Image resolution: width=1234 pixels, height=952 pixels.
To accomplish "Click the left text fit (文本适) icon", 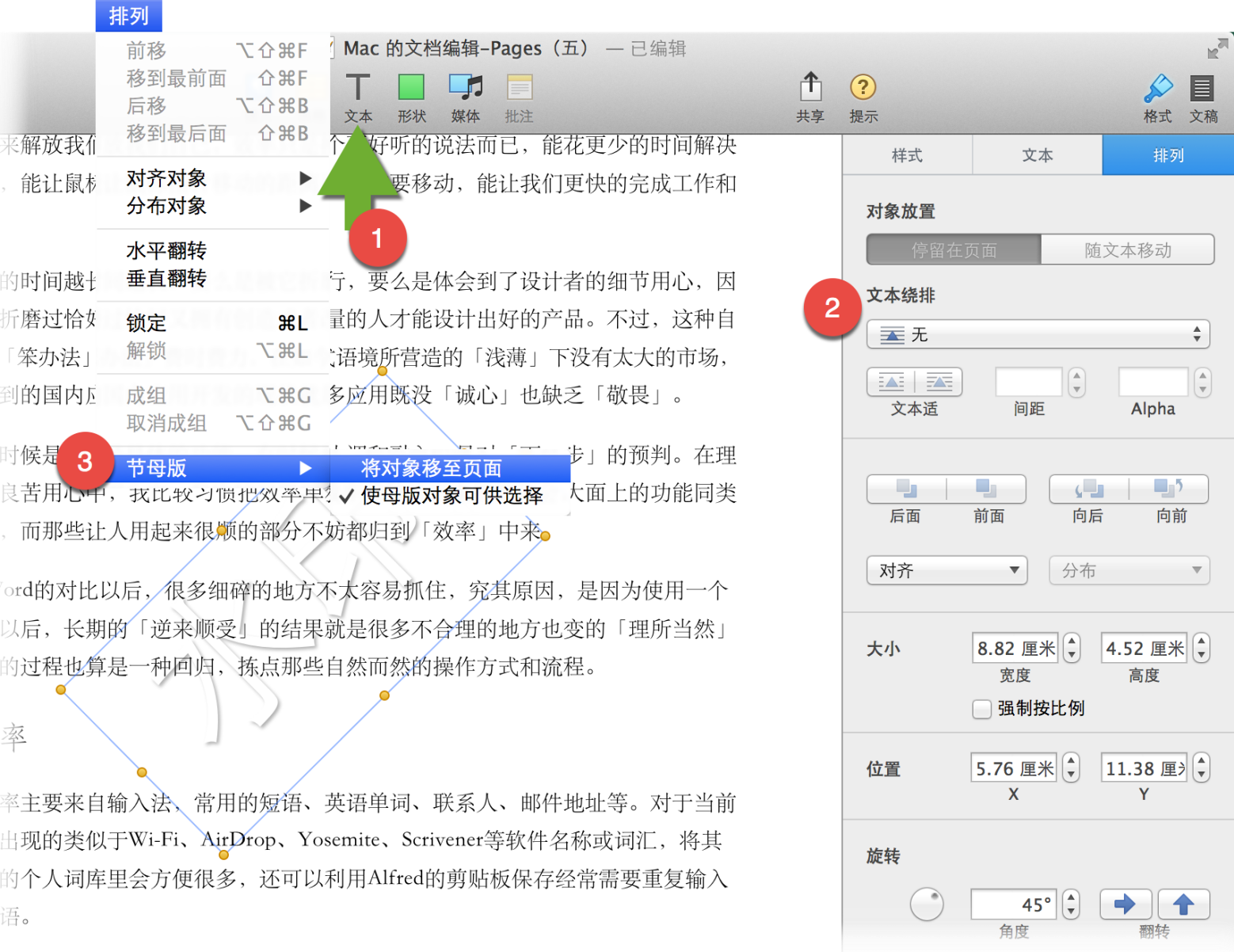I will (x=891, y=382).
